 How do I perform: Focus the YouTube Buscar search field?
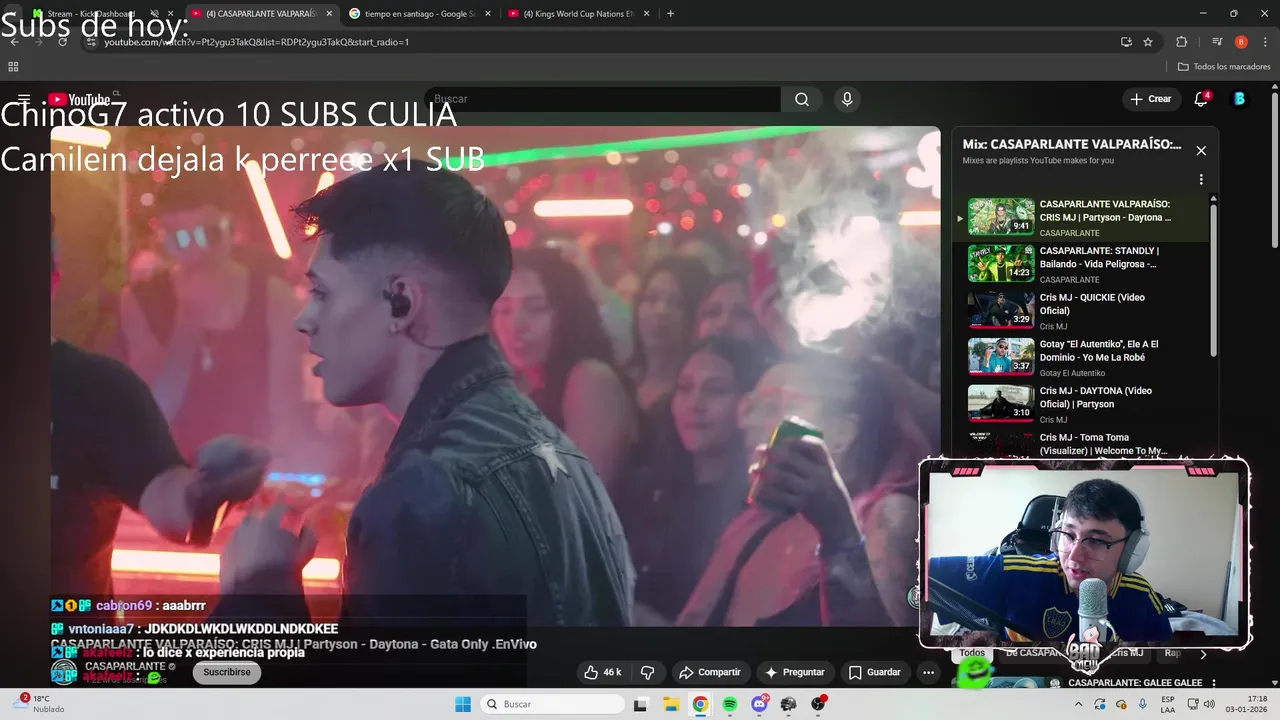[x=603, y=99]
